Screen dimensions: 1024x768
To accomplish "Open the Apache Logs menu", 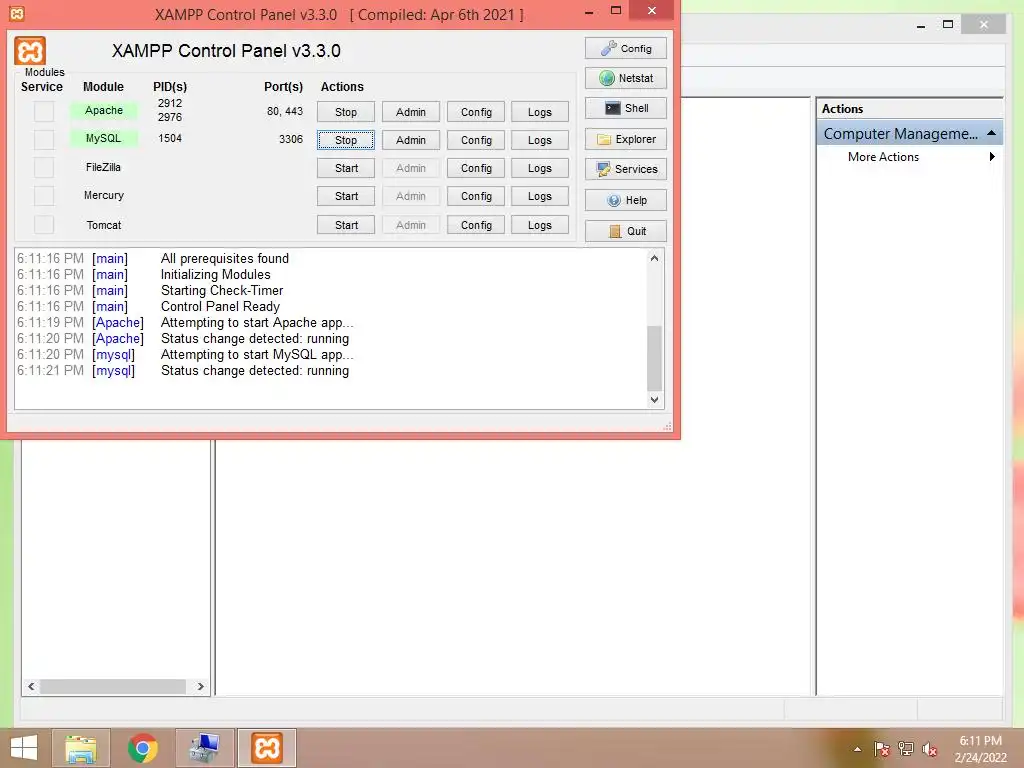I will 540,112.
